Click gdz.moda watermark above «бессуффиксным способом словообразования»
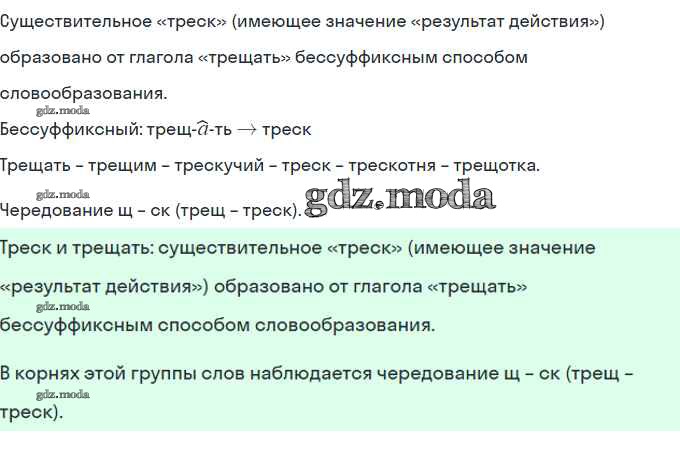The height and width of the screenshot is (466, 680). [63, 306]
